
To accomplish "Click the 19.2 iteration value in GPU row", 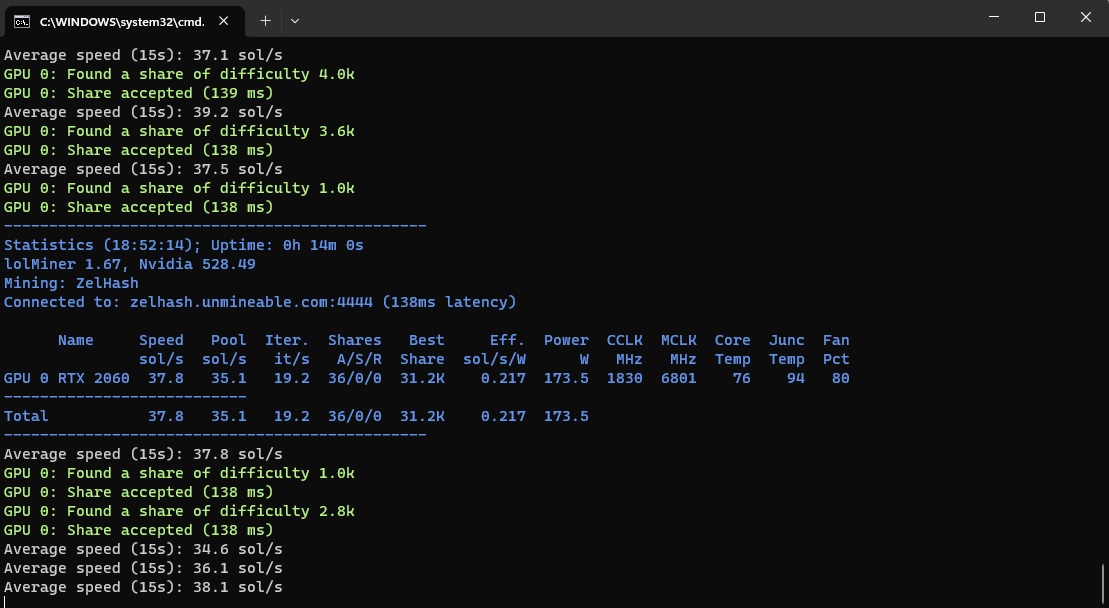I will (x=291, y=378).
